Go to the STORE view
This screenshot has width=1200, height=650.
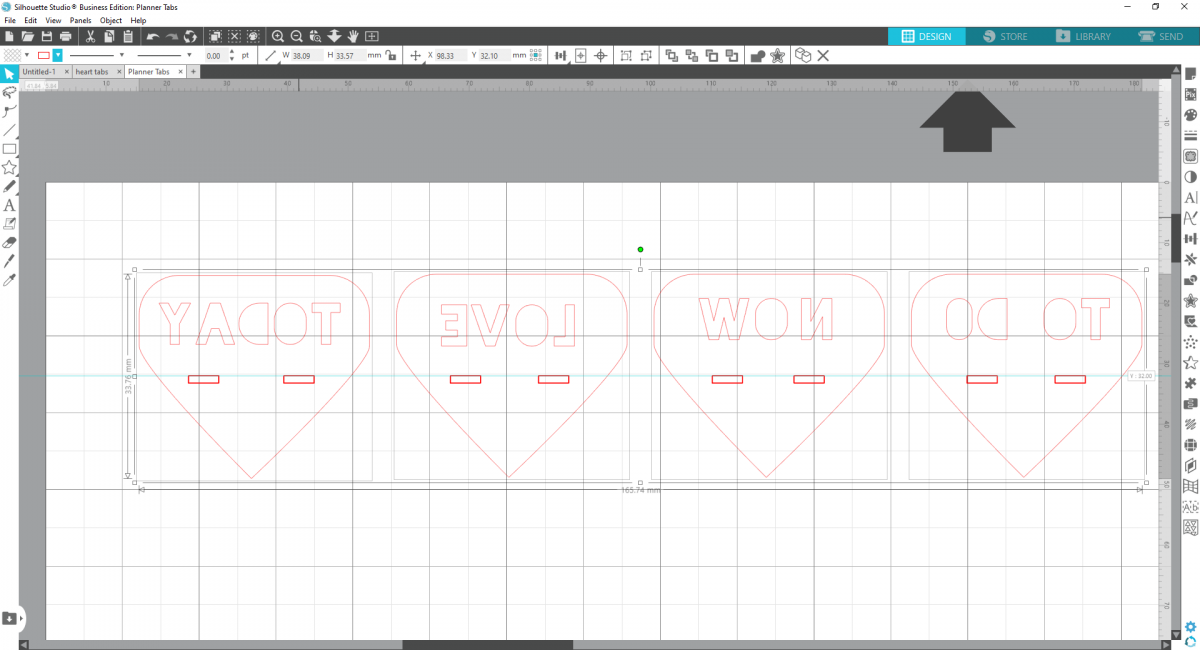click(x=1004, y=36)
